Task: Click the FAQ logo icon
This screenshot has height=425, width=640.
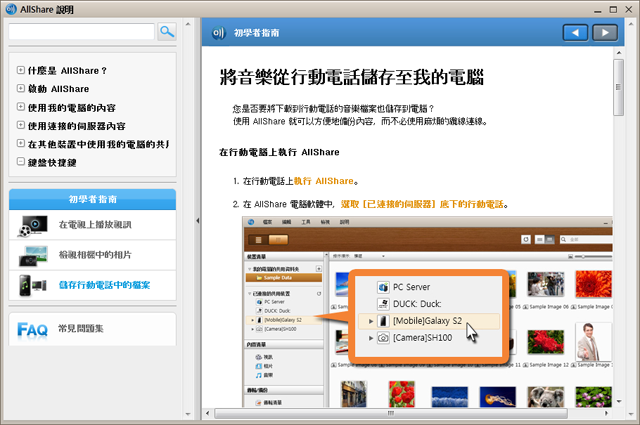Action: pyautogui.click(x=32, y=329)
